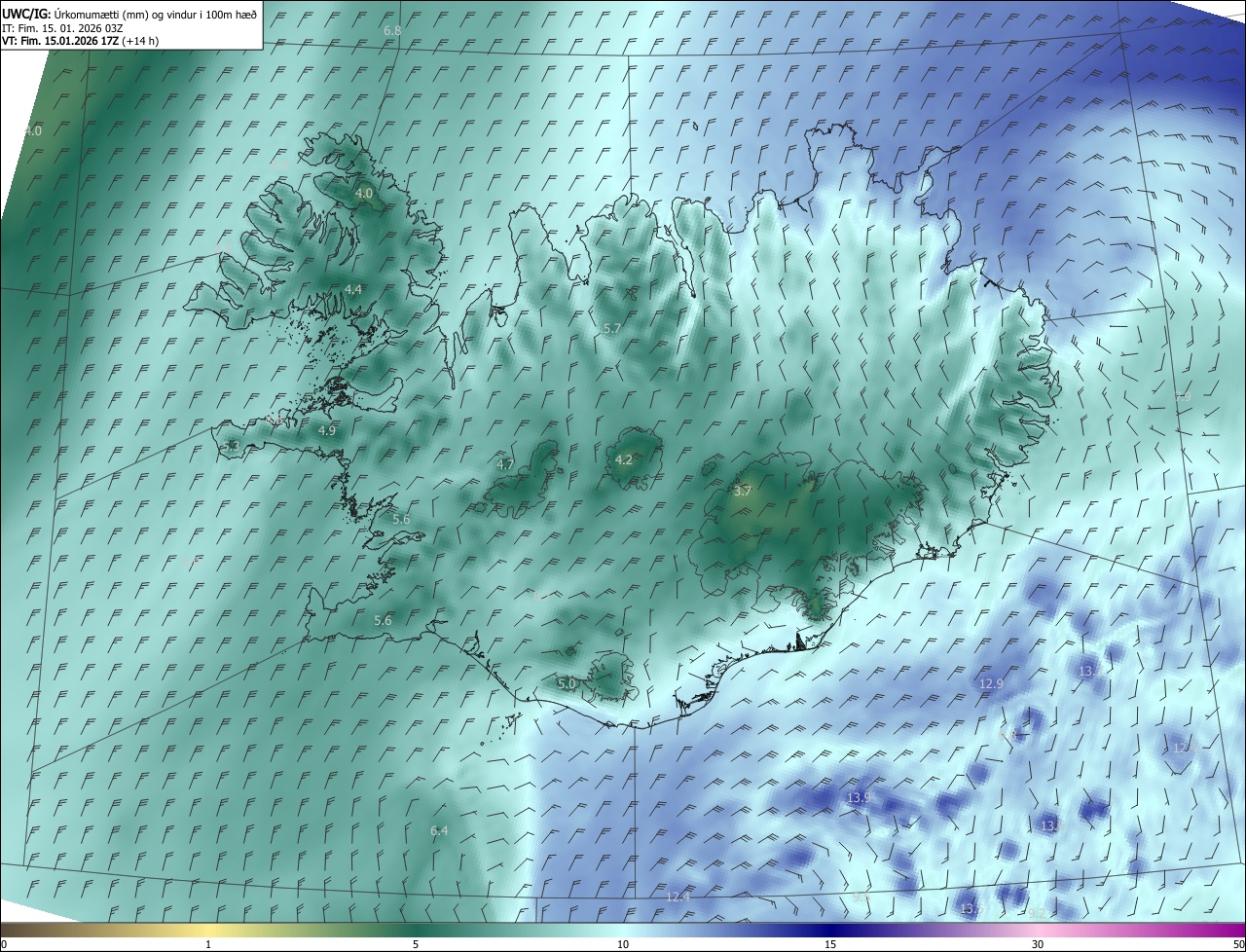Click the 4.4 value label on the map

click(353, 289)
